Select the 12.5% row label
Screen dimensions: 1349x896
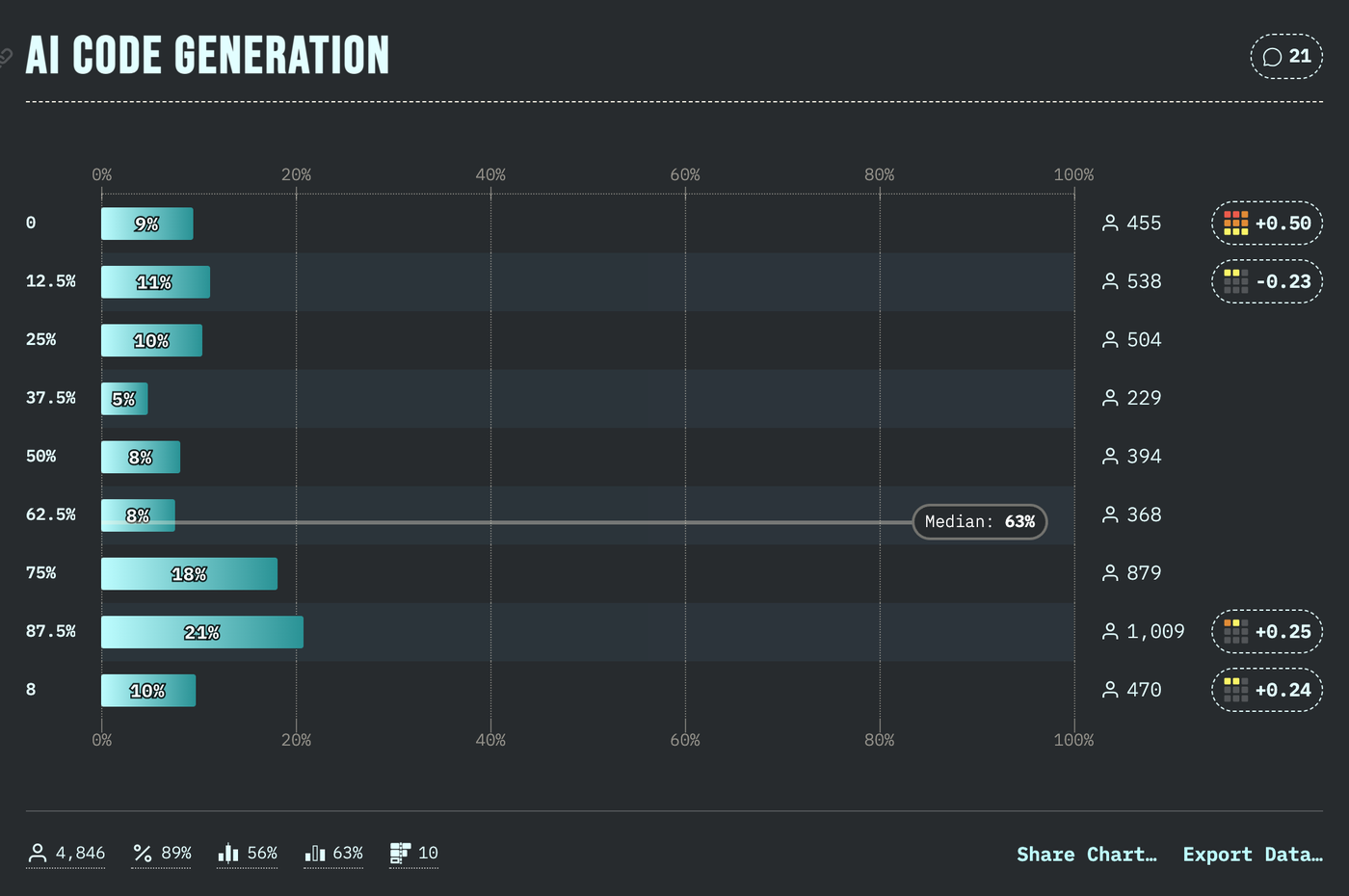tap(51, 281)
